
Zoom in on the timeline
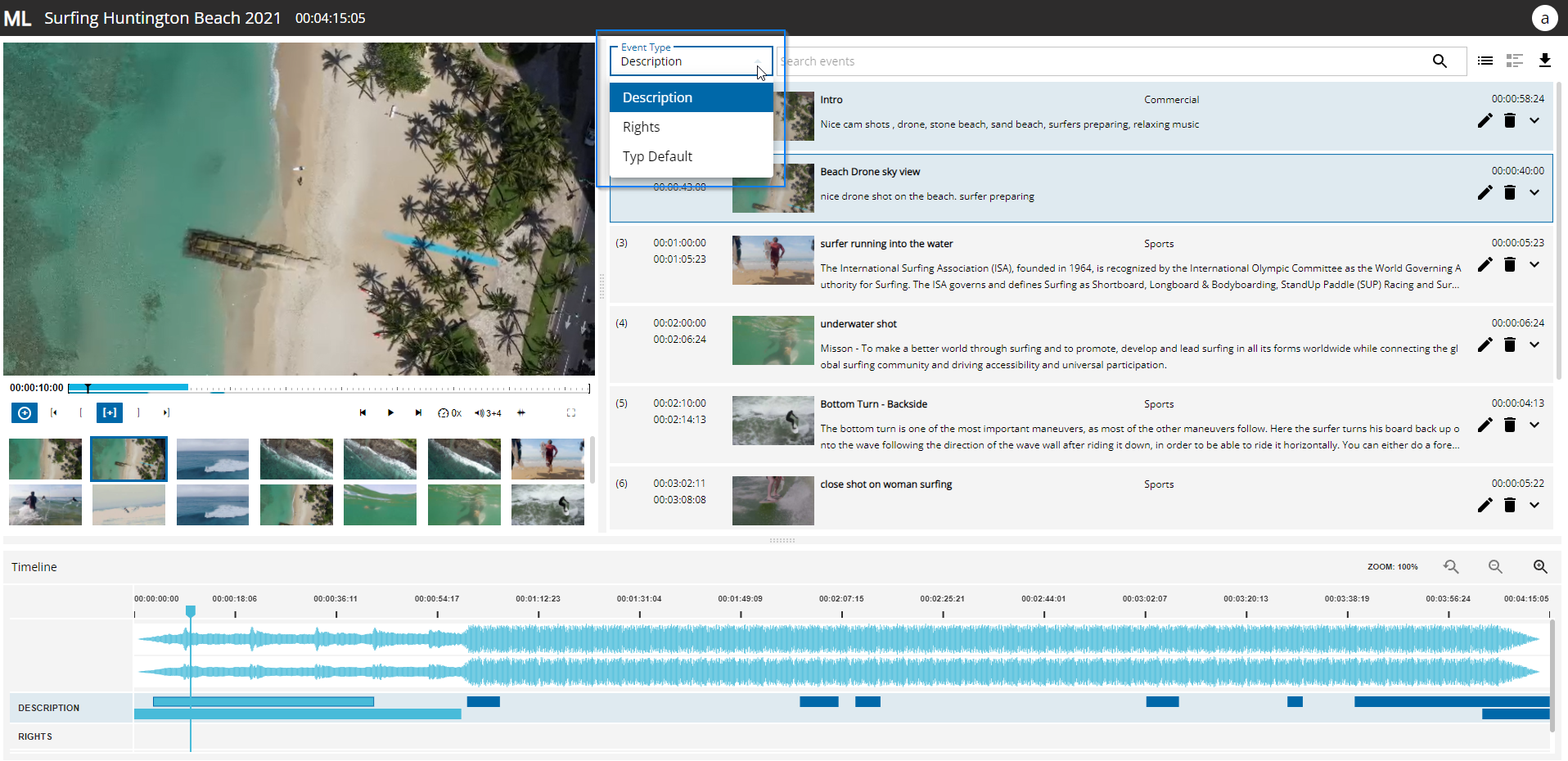click(x=1540, y=567)
